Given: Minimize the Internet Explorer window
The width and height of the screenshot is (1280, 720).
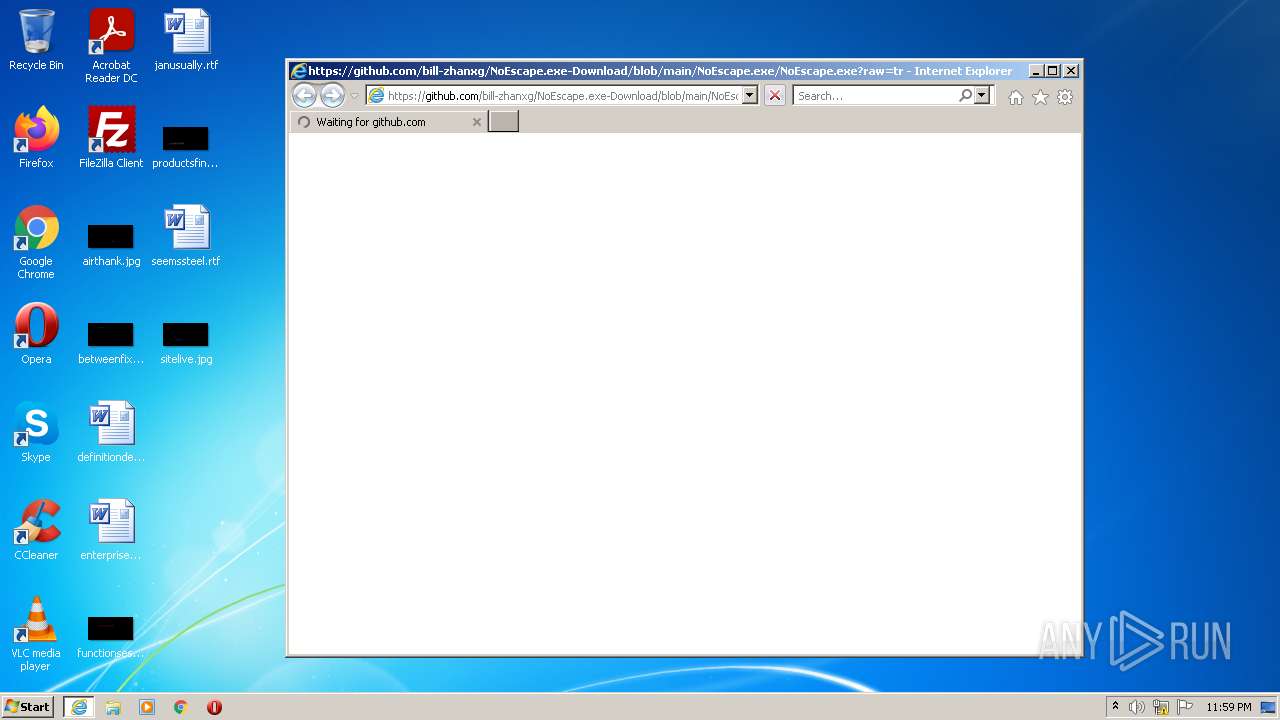Looking at the screenshot, I should tap(1036, 71).
